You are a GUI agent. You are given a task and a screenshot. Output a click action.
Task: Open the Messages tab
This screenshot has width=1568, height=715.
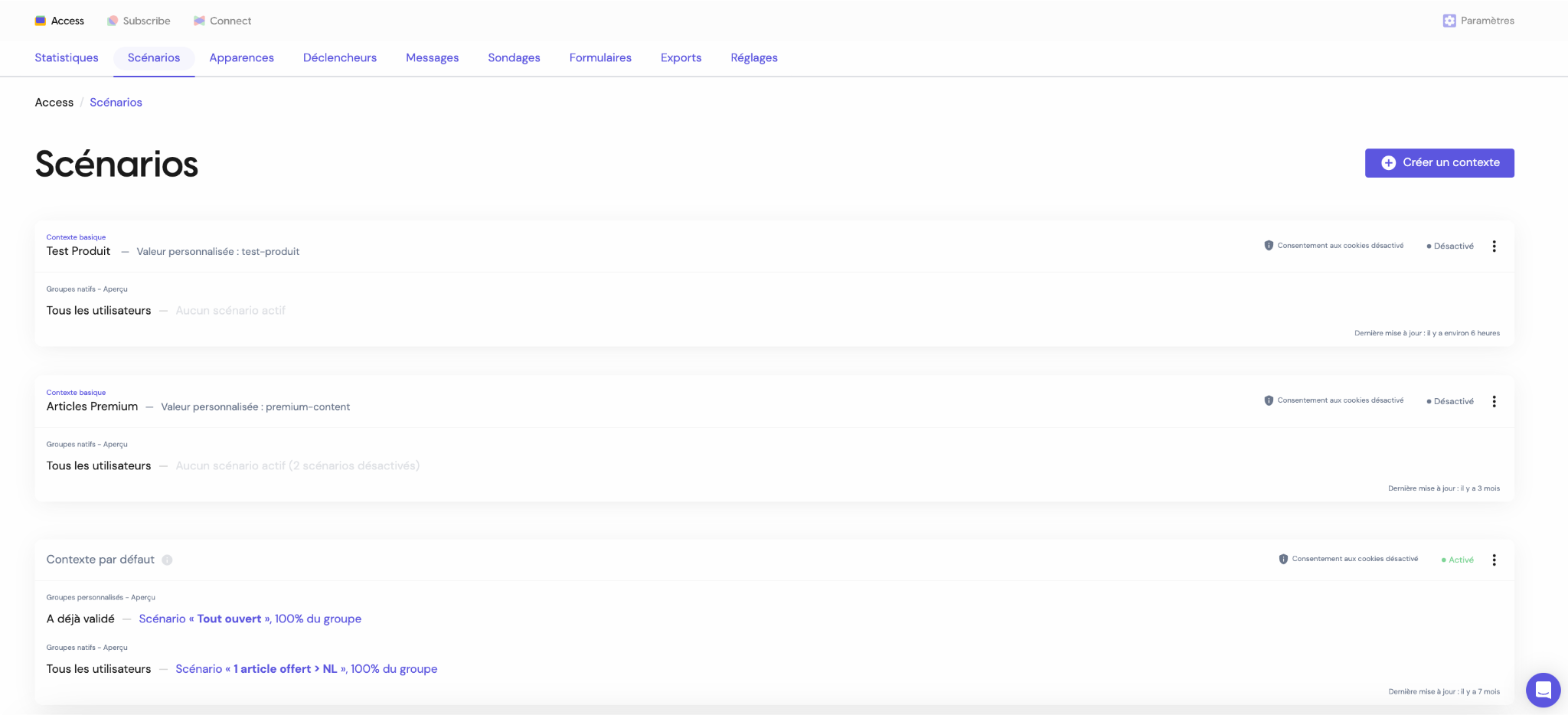433,57
